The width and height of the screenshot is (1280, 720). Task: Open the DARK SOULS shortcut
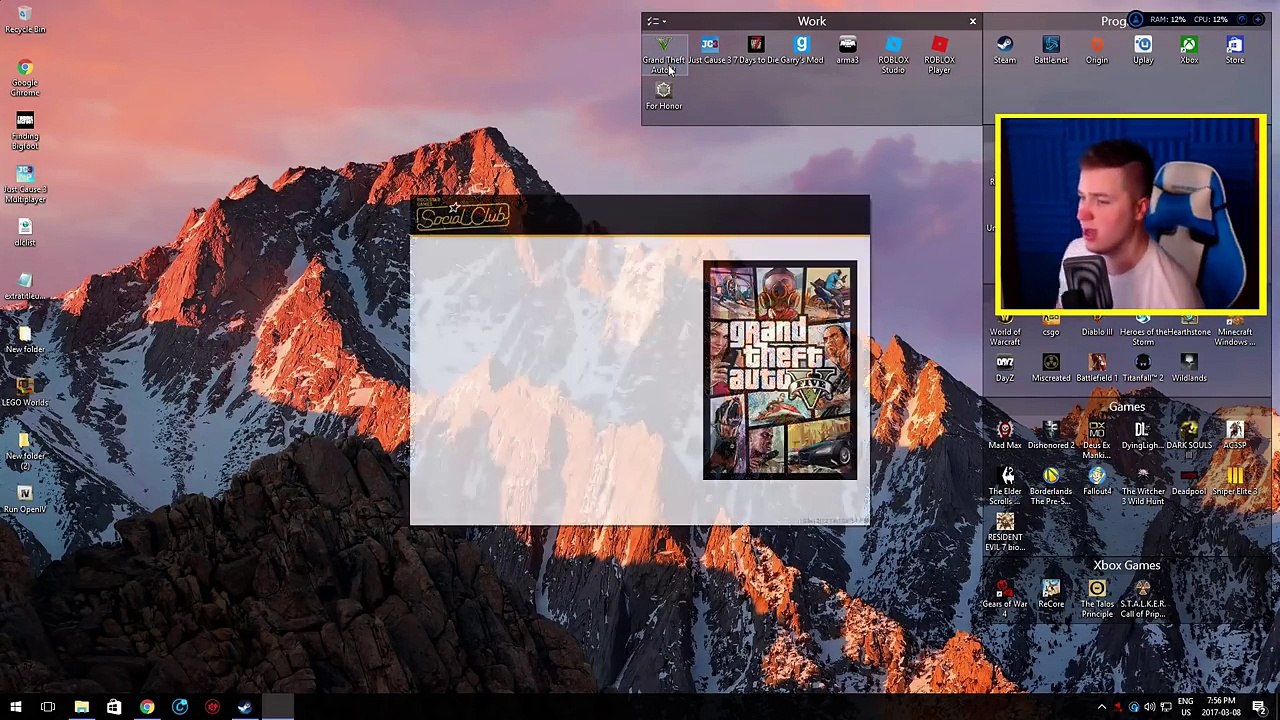tap(1189, 435)
